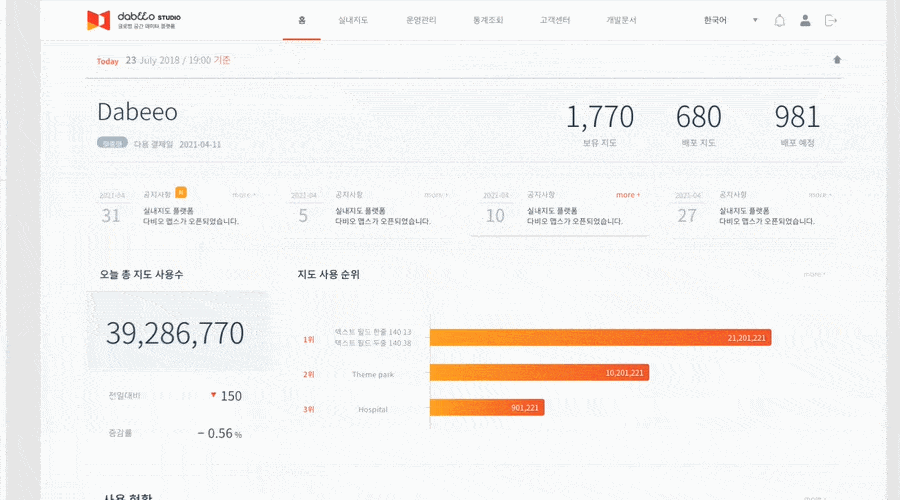
Task: Open the 한국어 language dropdown
Action: 715,20
